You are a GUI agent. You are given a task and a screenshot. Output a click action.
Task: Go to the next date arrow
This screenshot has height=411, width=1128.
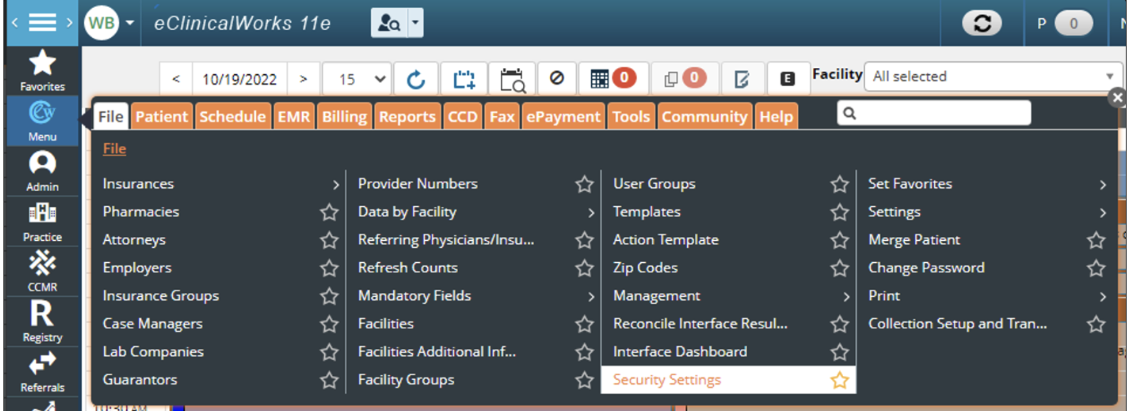304,79
